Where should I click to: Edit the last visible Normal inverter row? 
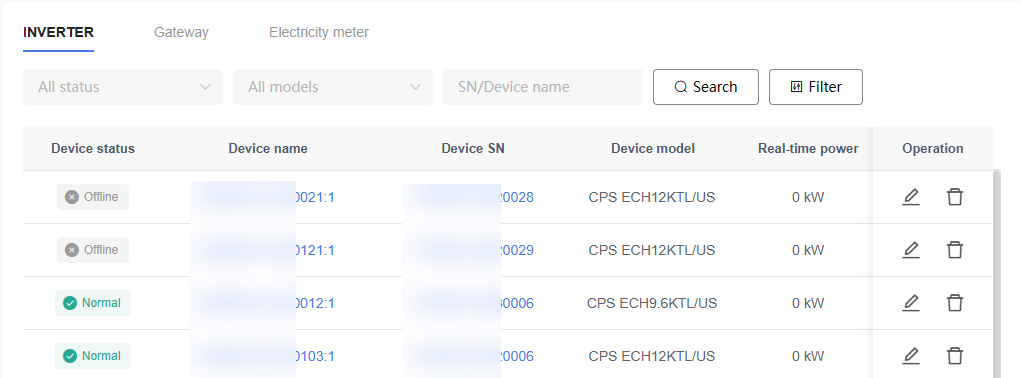click(911, 356)
